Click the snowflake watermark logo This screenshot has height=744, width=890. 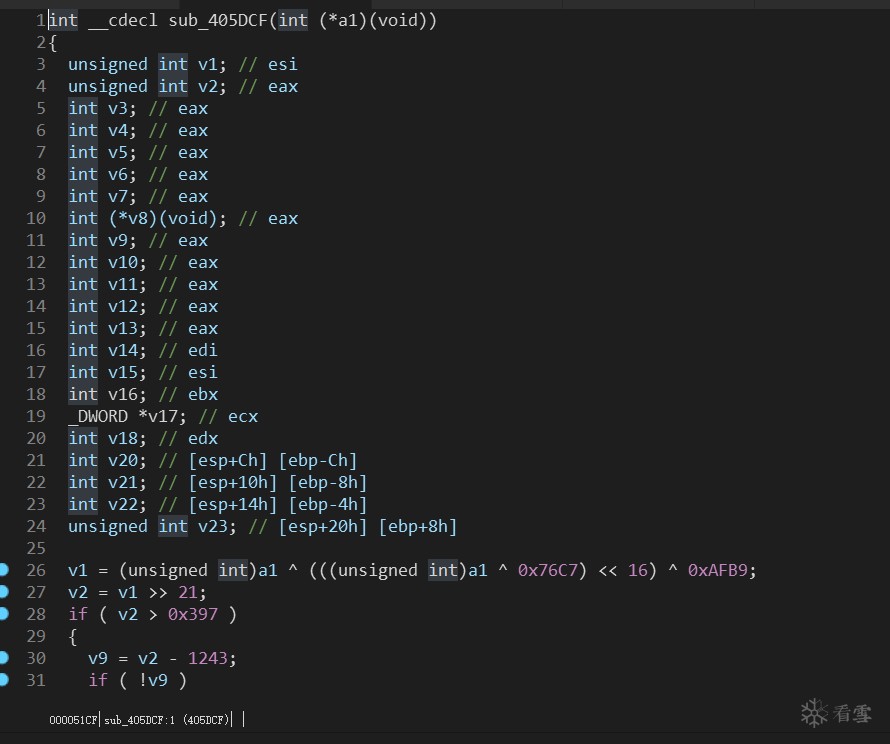coord(815,712)
